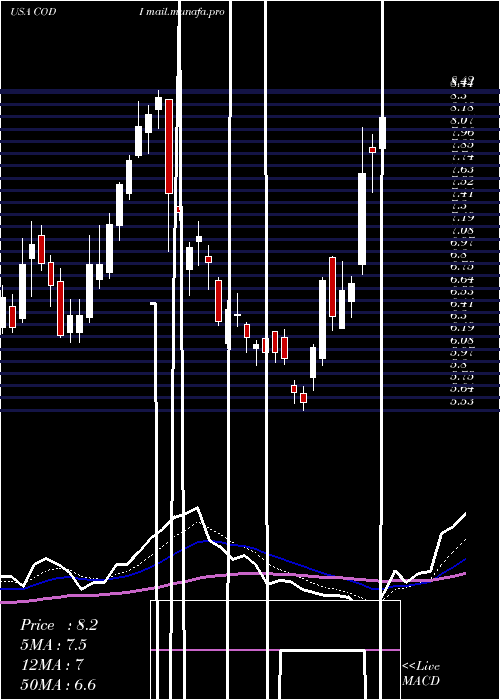The height and width of the screenshot is (700, 500).
Task: Click the 7.96 price axis label
Action: (462, 133)
